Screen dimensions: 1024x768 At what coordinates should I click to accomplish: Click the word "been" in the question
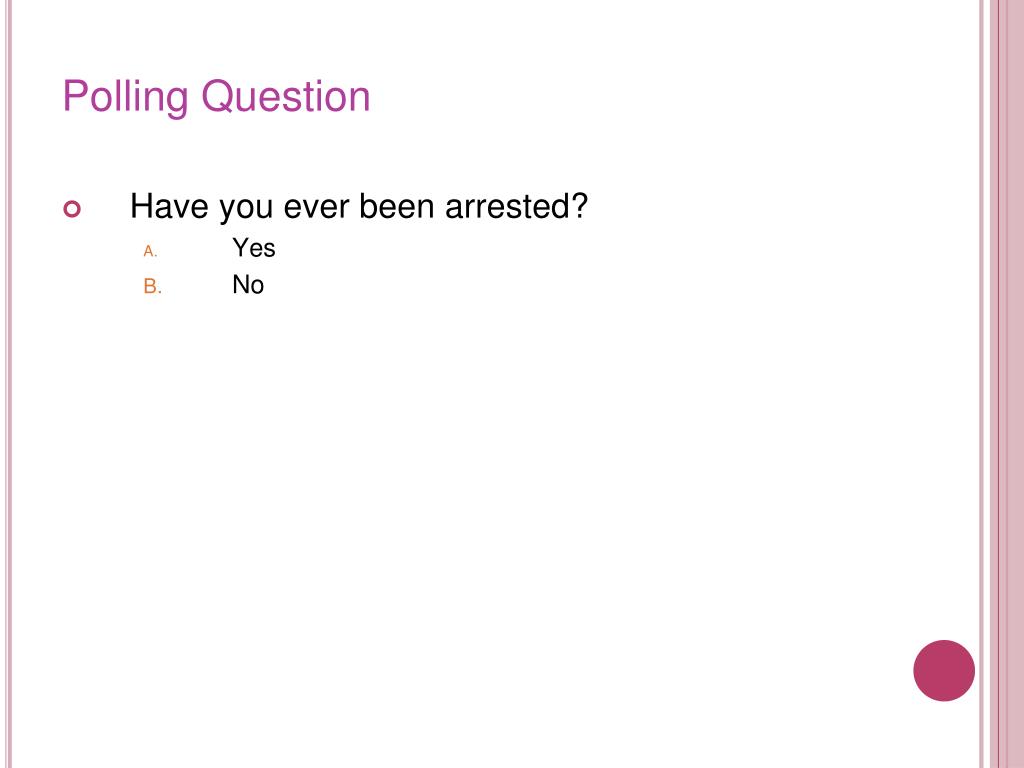coord(396,206)
